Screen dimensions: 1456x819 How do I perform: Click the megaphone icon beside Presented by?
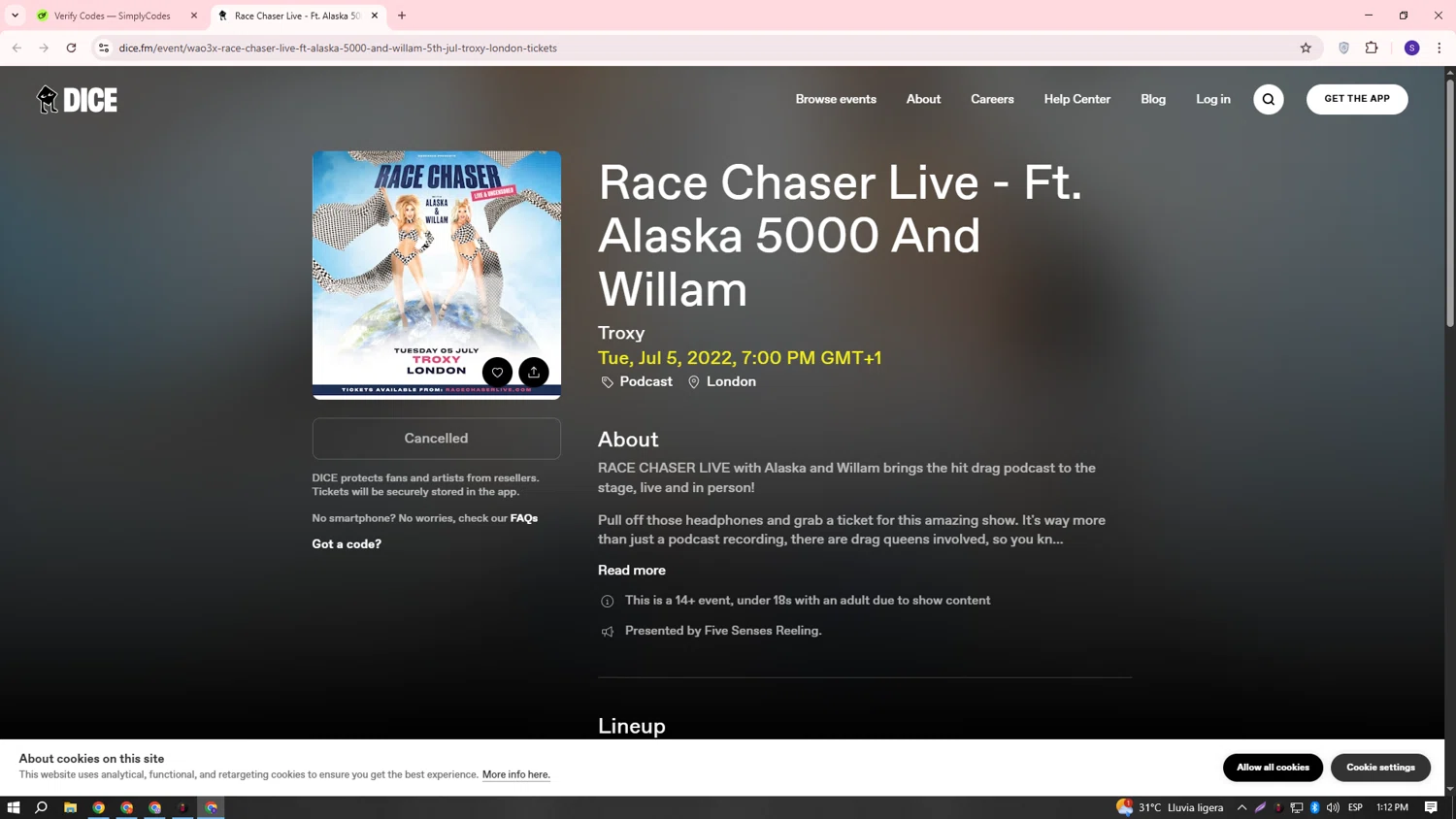tap(608, 632)
